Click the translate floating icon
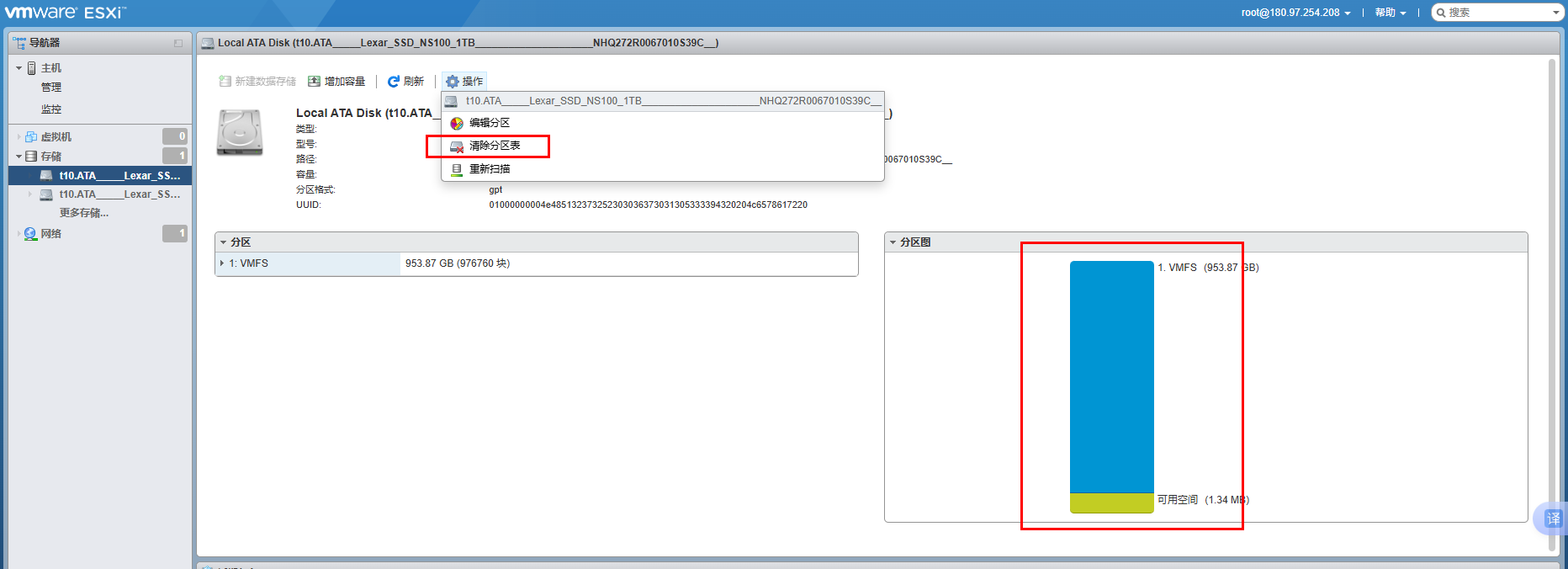 (x=1552, y=518)
